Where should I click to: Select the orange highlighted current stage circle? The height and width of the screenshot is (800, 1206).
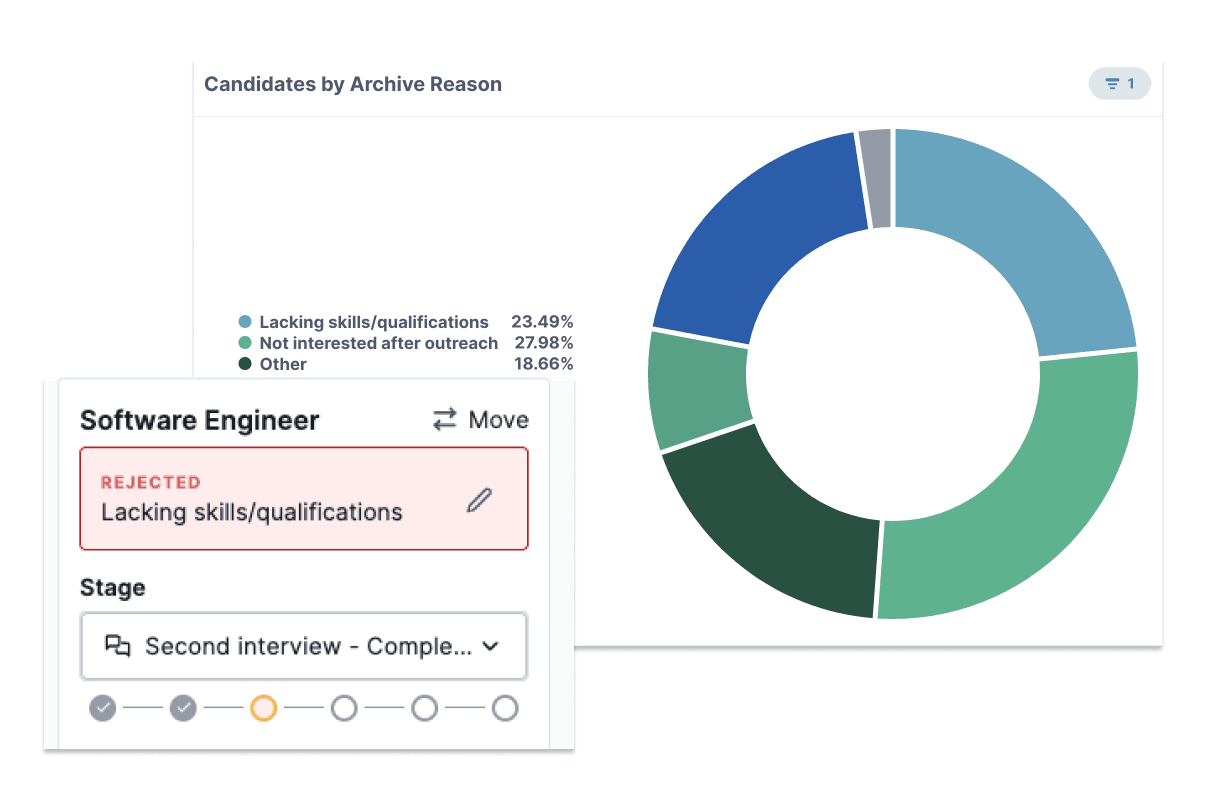[263, 709]
